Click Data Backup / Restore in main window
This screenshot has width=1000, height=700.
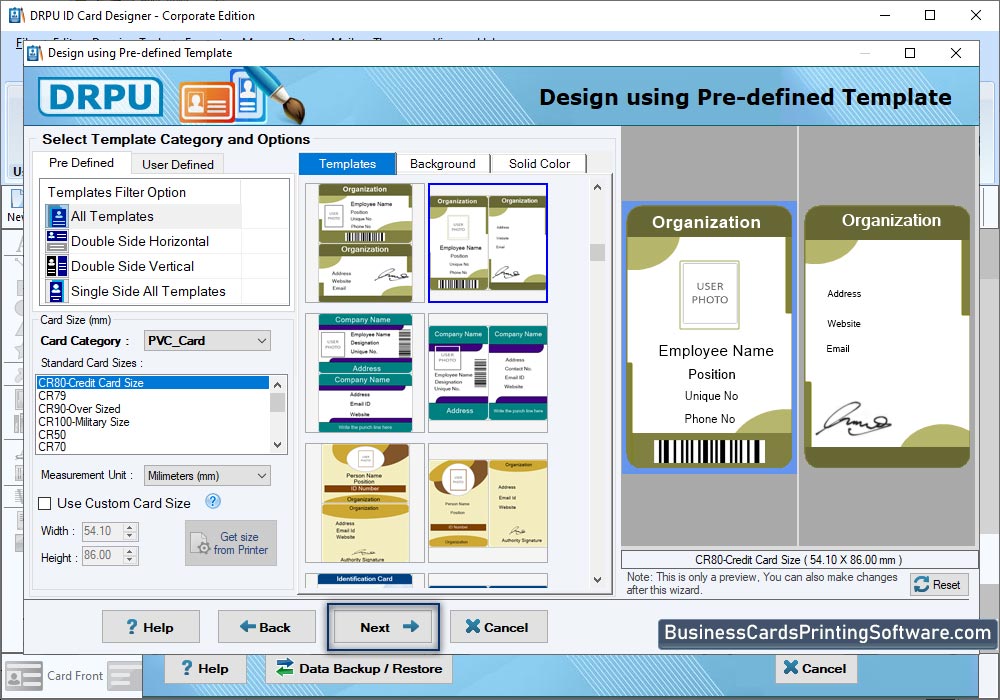[x=359, y=669]
